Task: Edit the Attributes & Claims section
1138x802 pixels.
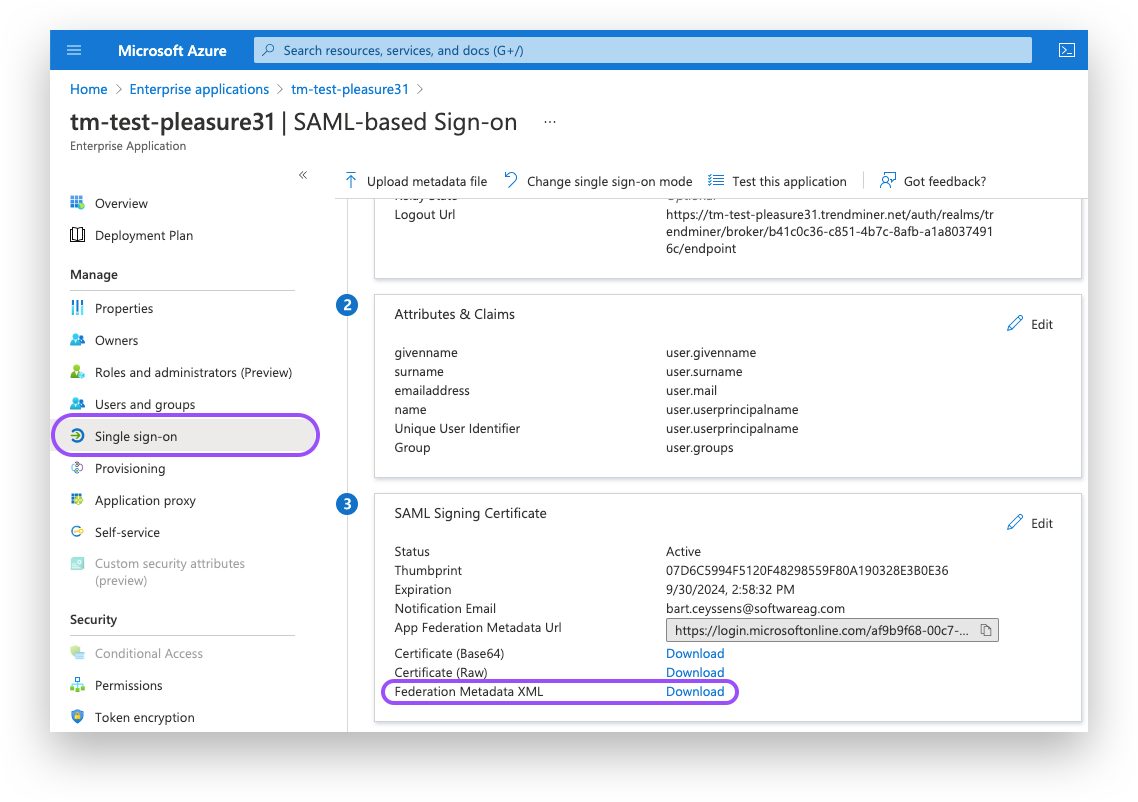Action: [1030, 324]
